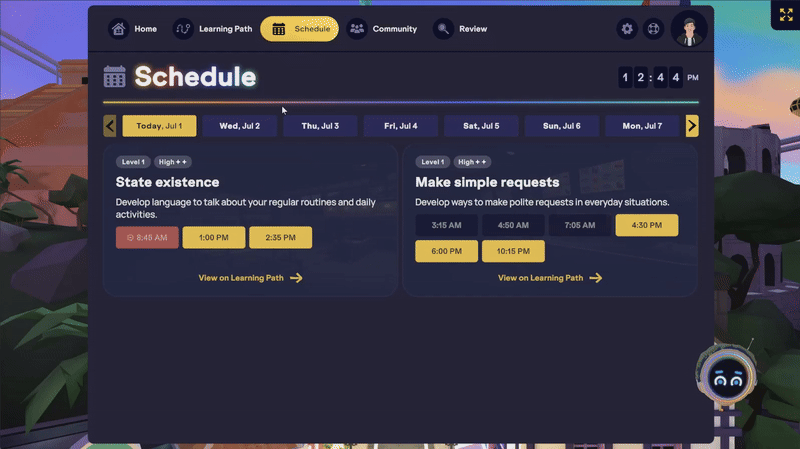
Task: Select the Fri, Jul 4 date tab
Action: 402,126
